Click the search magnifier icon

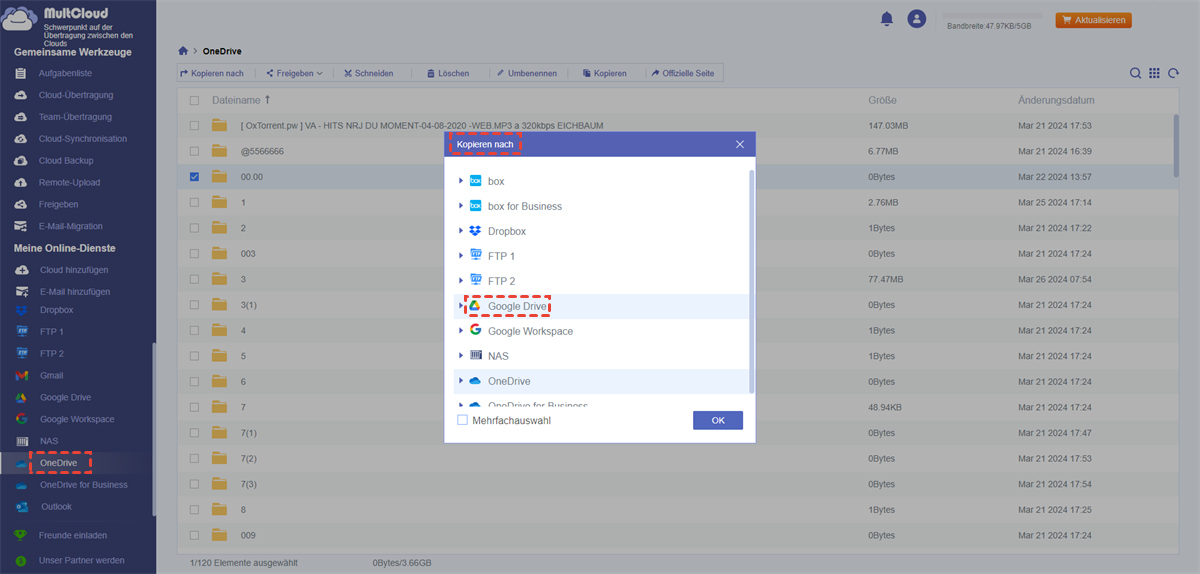coord(1136,73)
